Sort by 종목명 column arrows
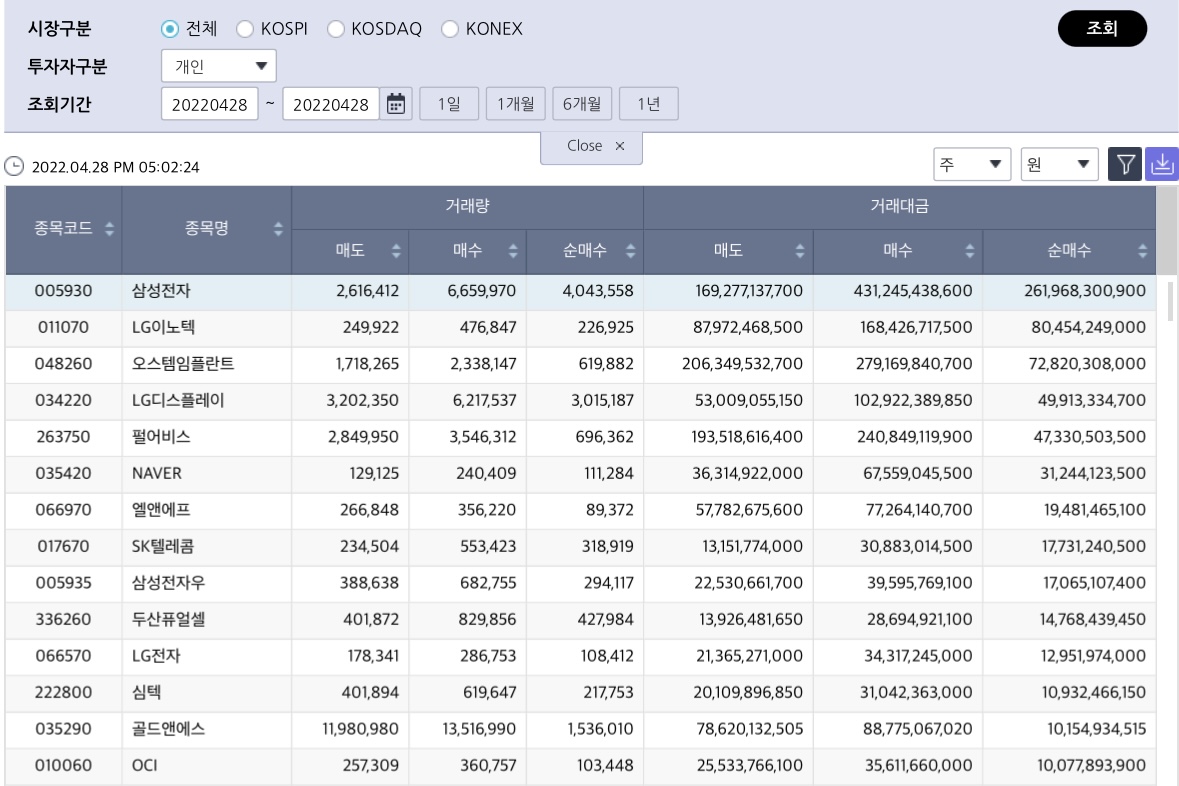 pos(278,229)
